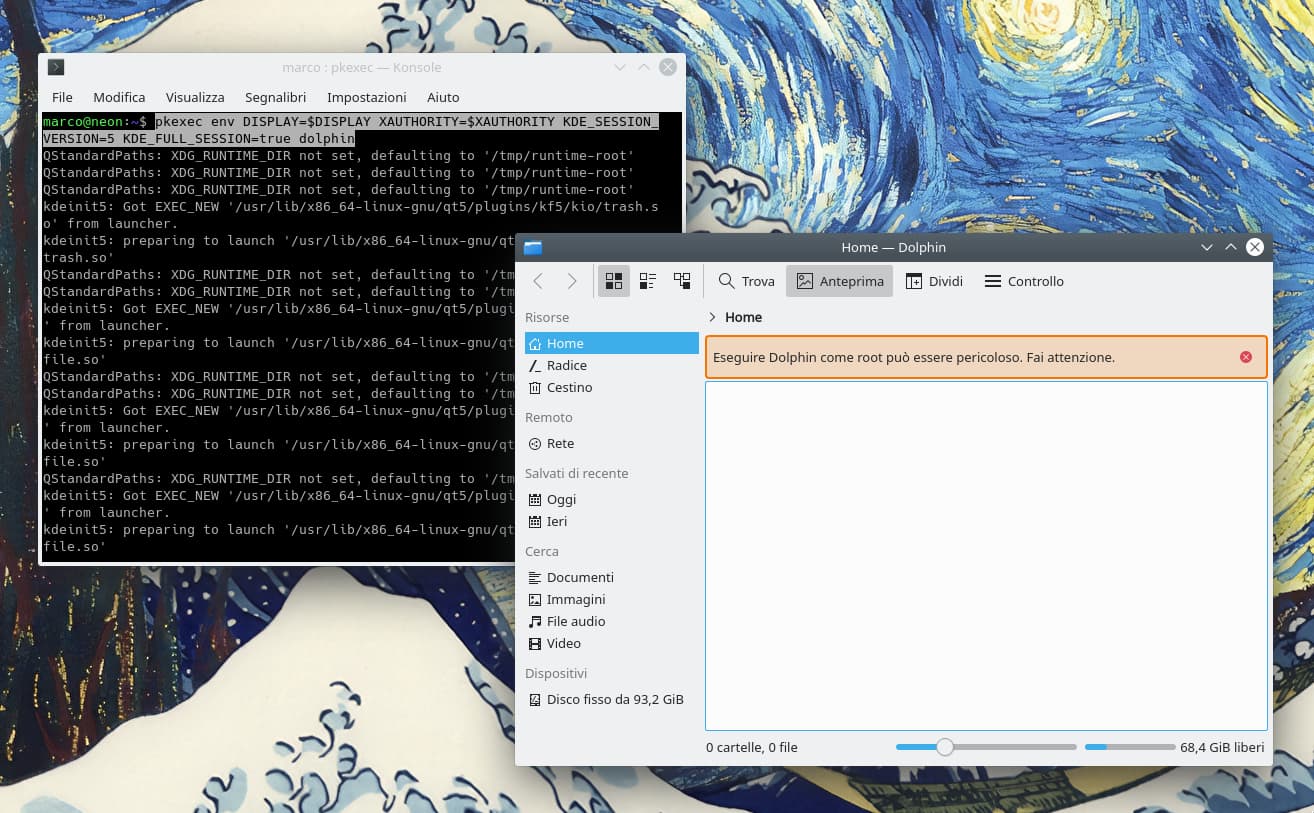
Task: Search for Immagini in sidebar
Action: pos(612,599)
